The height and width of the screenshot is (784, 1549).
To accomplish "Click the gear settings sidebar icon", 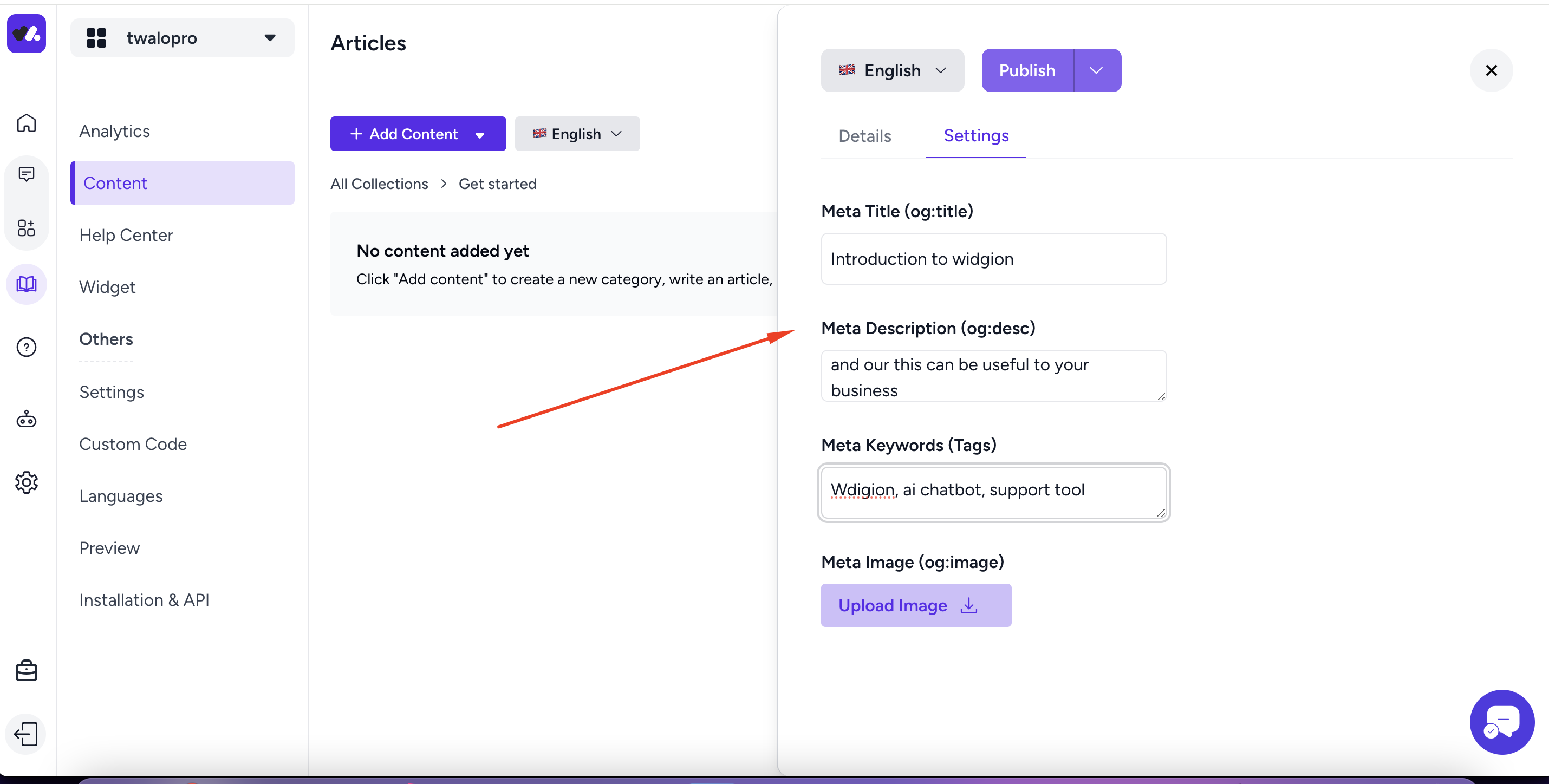I will (x=27, y=482).
